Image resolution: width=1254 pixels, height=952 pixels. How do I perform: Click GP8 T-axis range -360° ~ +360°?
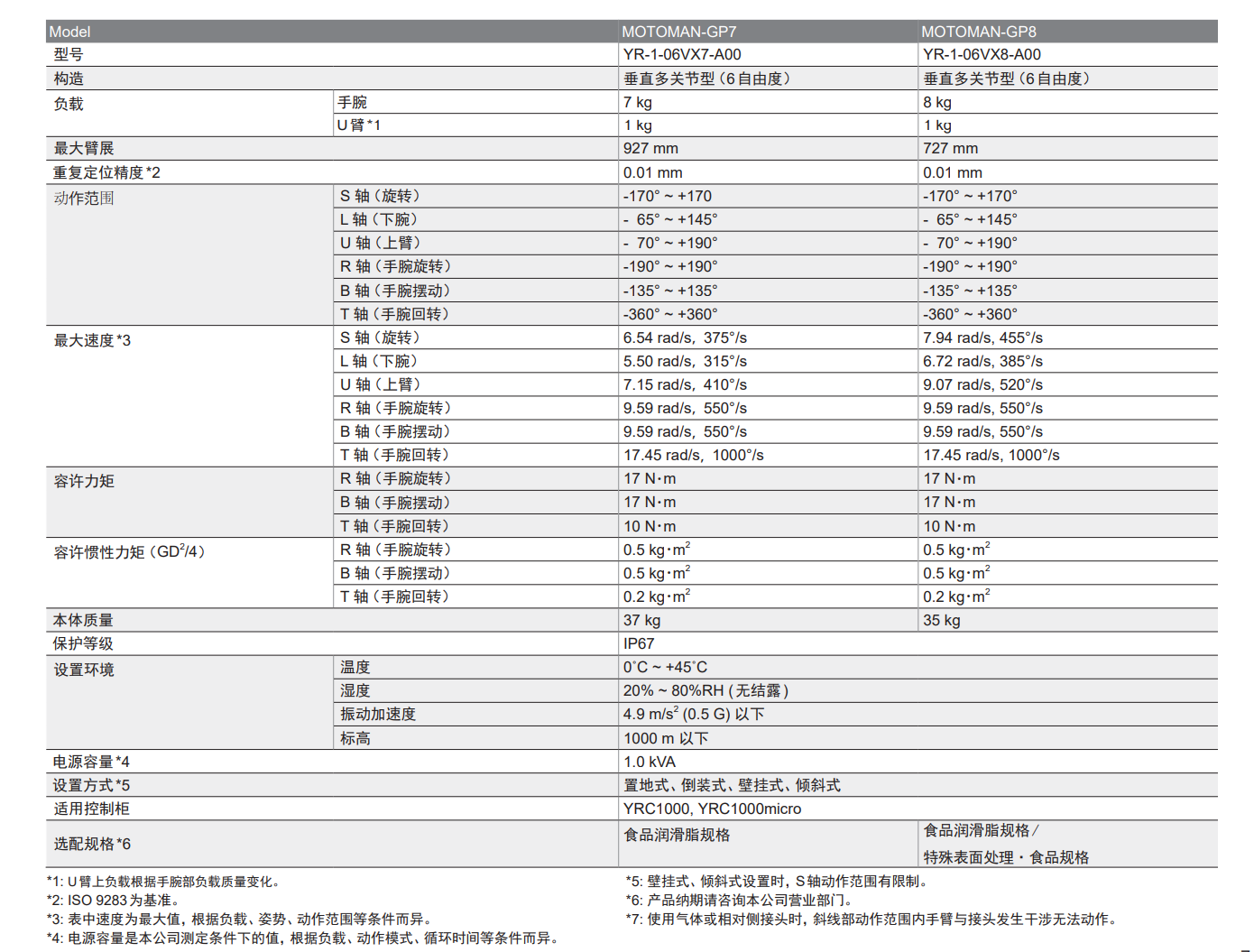(970, 314)
